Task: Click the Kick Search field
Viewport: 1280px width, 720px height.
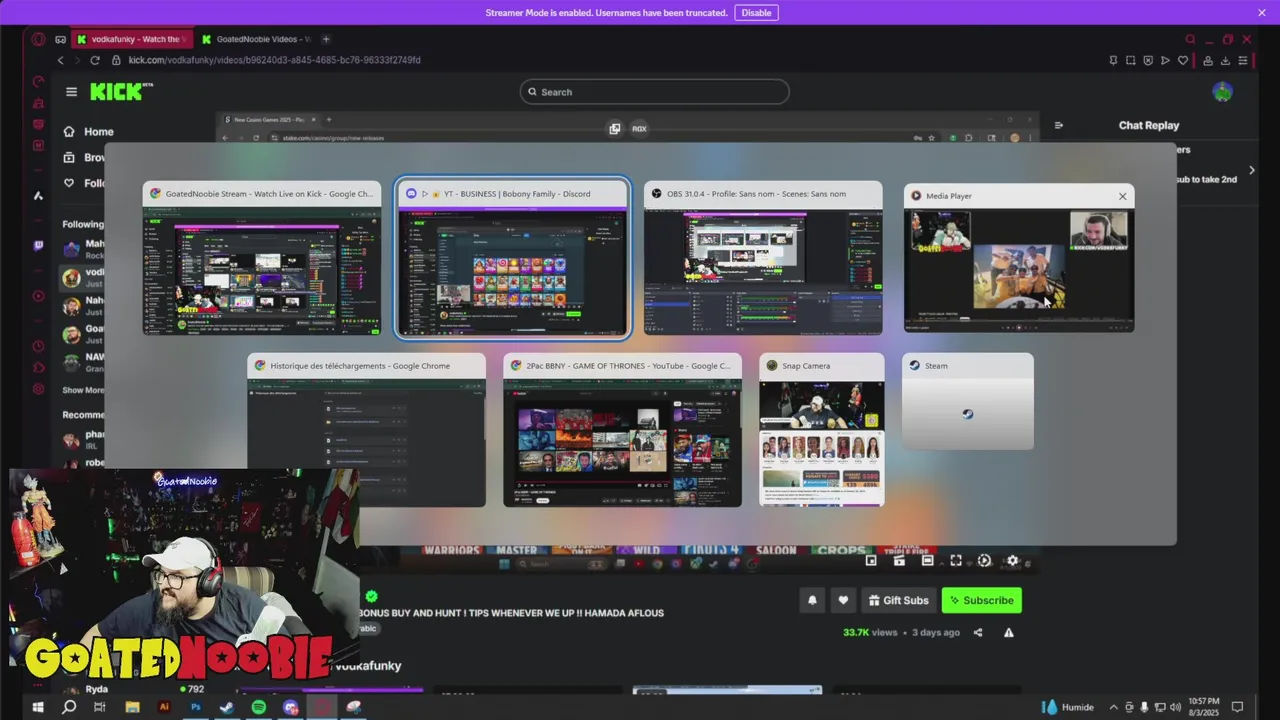Action: click(x=654, y=92)
